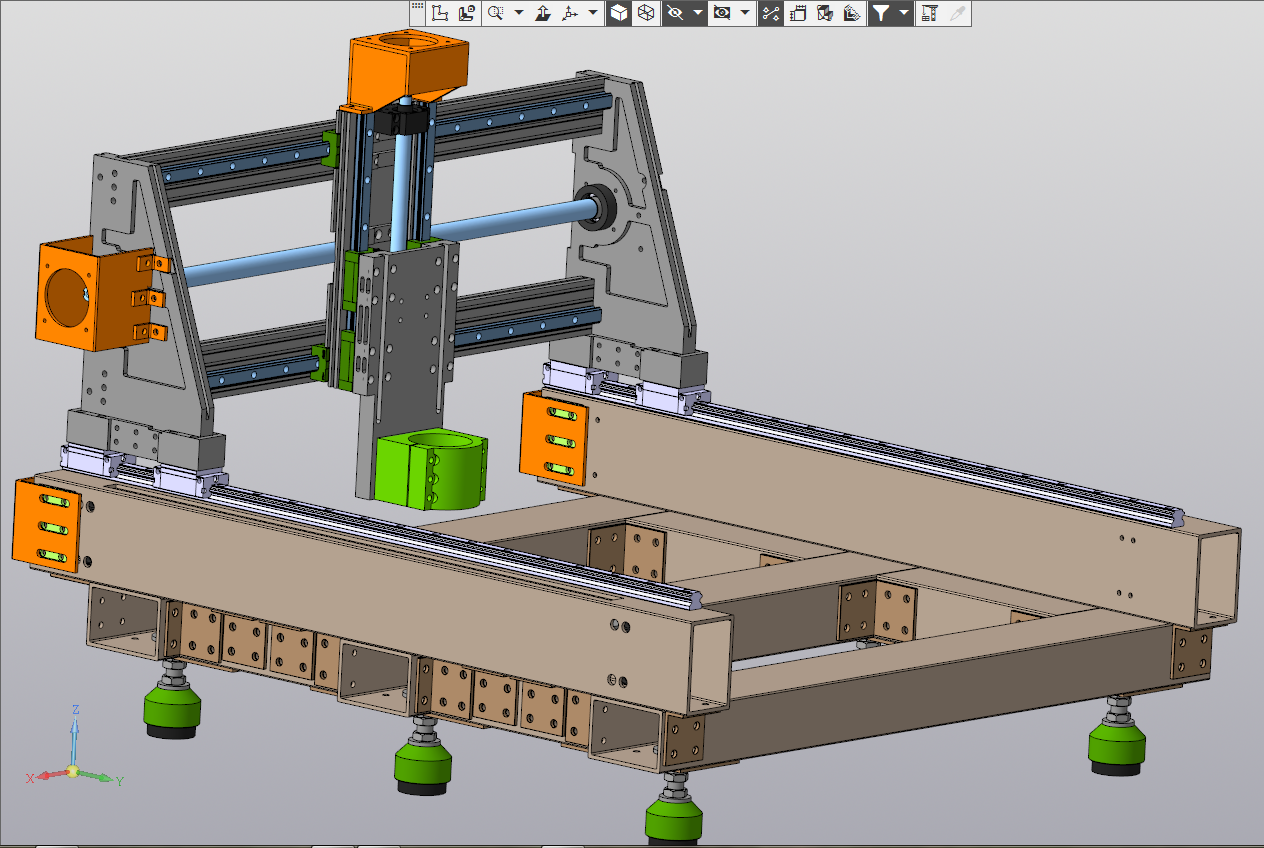Click the section view cut icon
The width and height of the screenshot is (1264, 848).
825,14
